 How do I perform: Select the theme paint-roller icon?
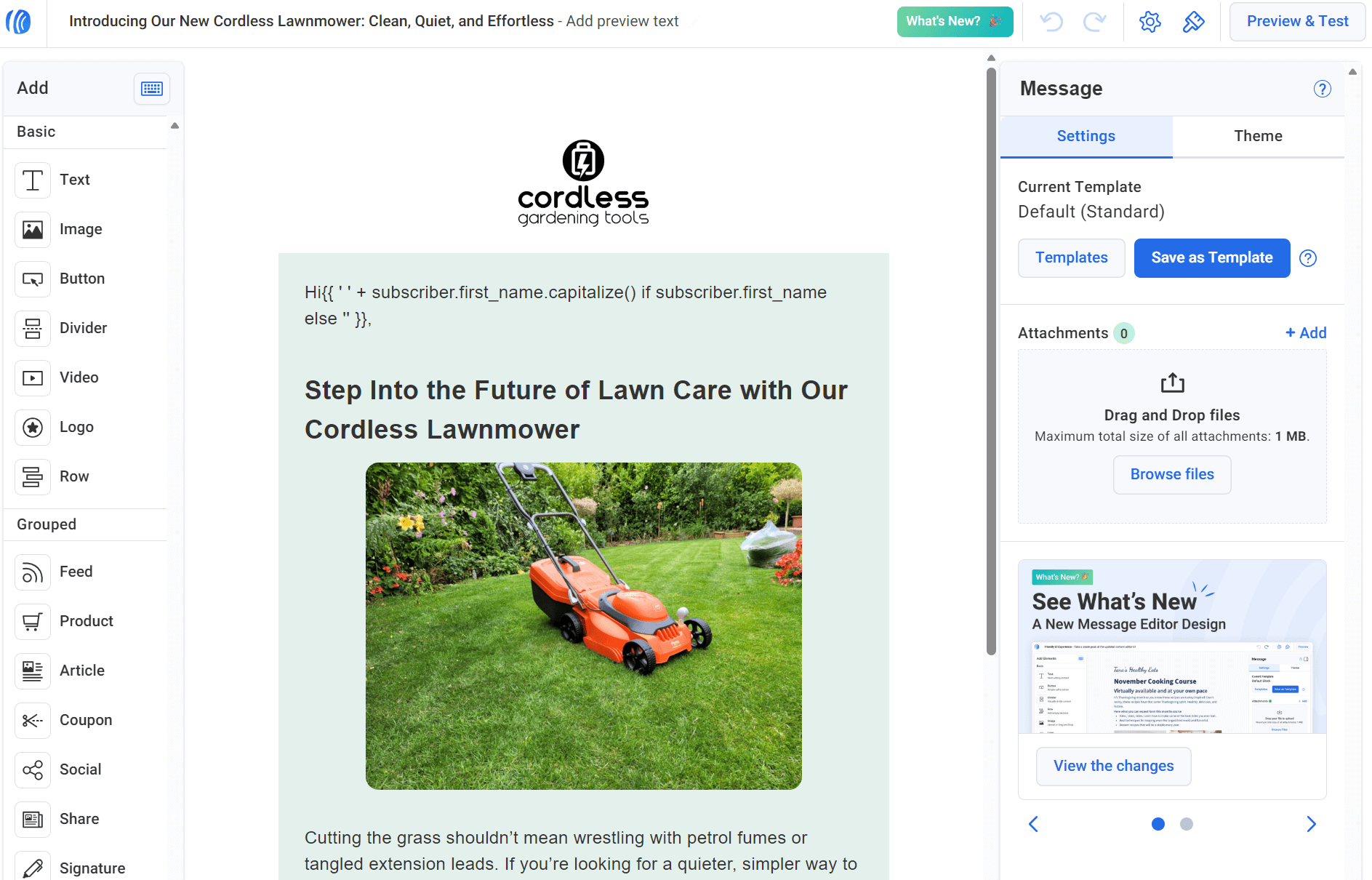(1193, 21)
